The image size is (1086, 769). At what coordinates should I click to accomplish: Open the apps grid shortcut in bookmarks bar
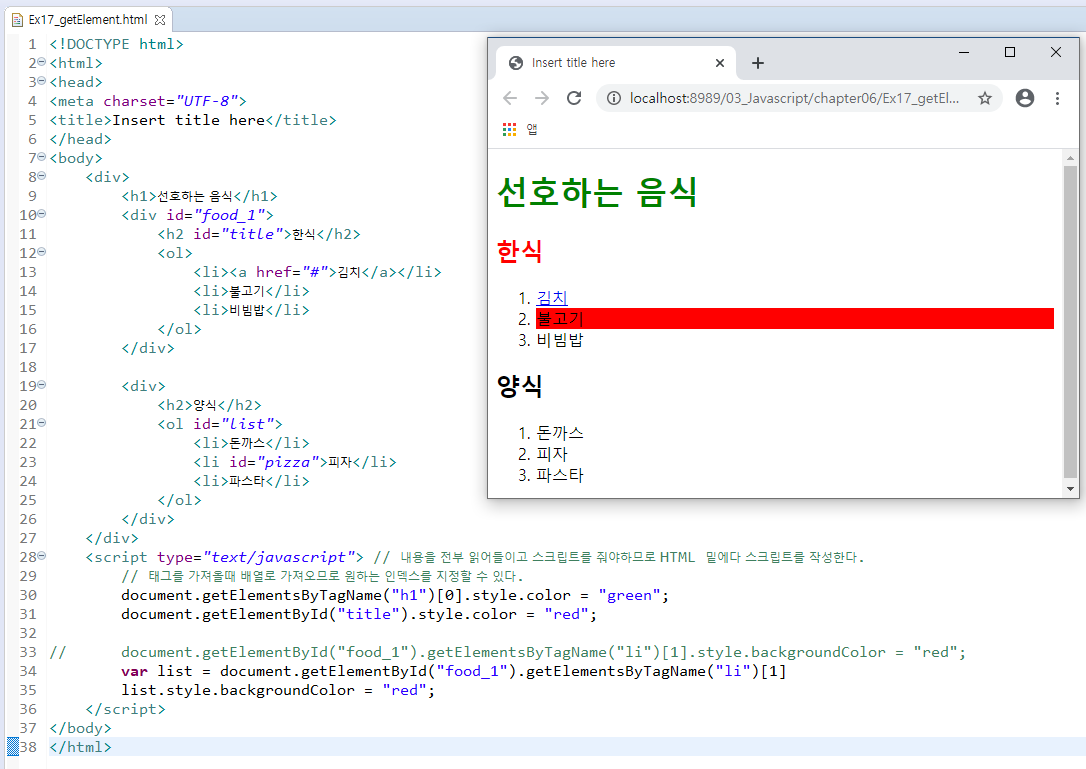[x=510, y=130]
